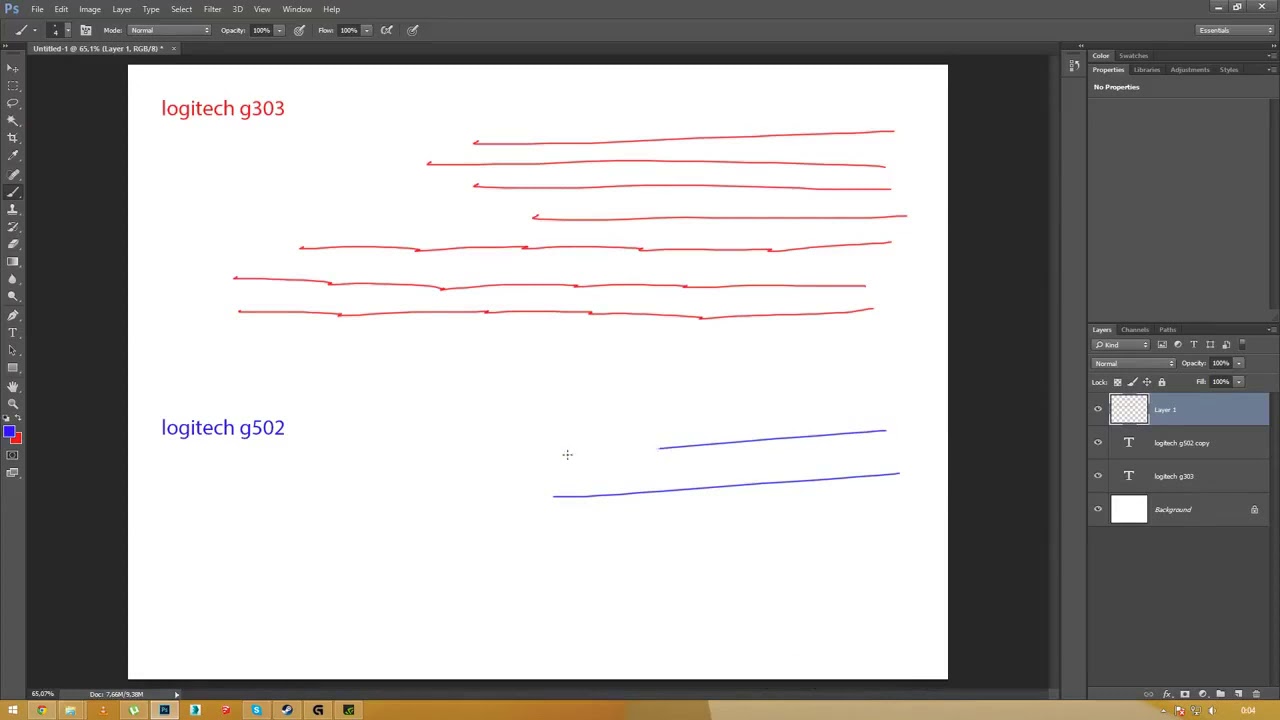This screenshot has height=720, width=1280.
Task: Open the Tool Preset picker arrow
Action: 34,30
